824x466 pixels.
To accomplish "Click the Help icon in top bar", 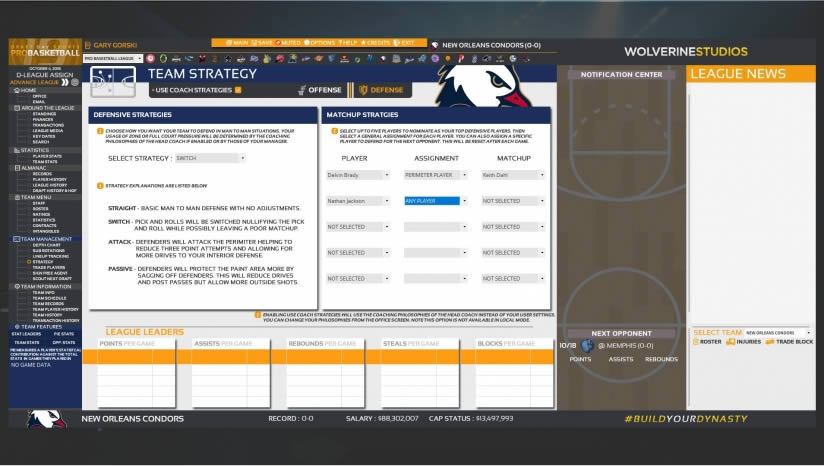I will (x=347, y=43).
